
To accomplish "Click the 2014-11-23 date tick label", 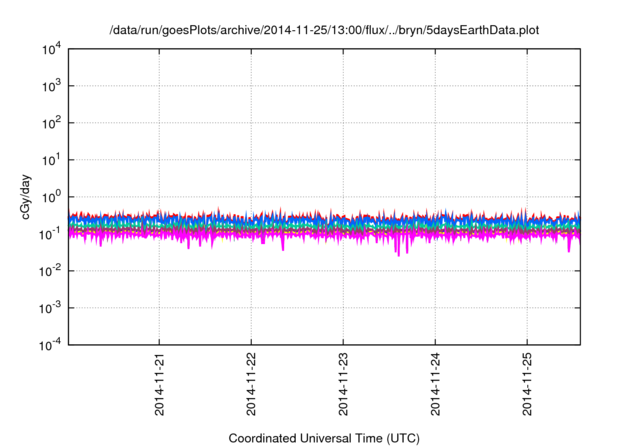I will [343, 384].
